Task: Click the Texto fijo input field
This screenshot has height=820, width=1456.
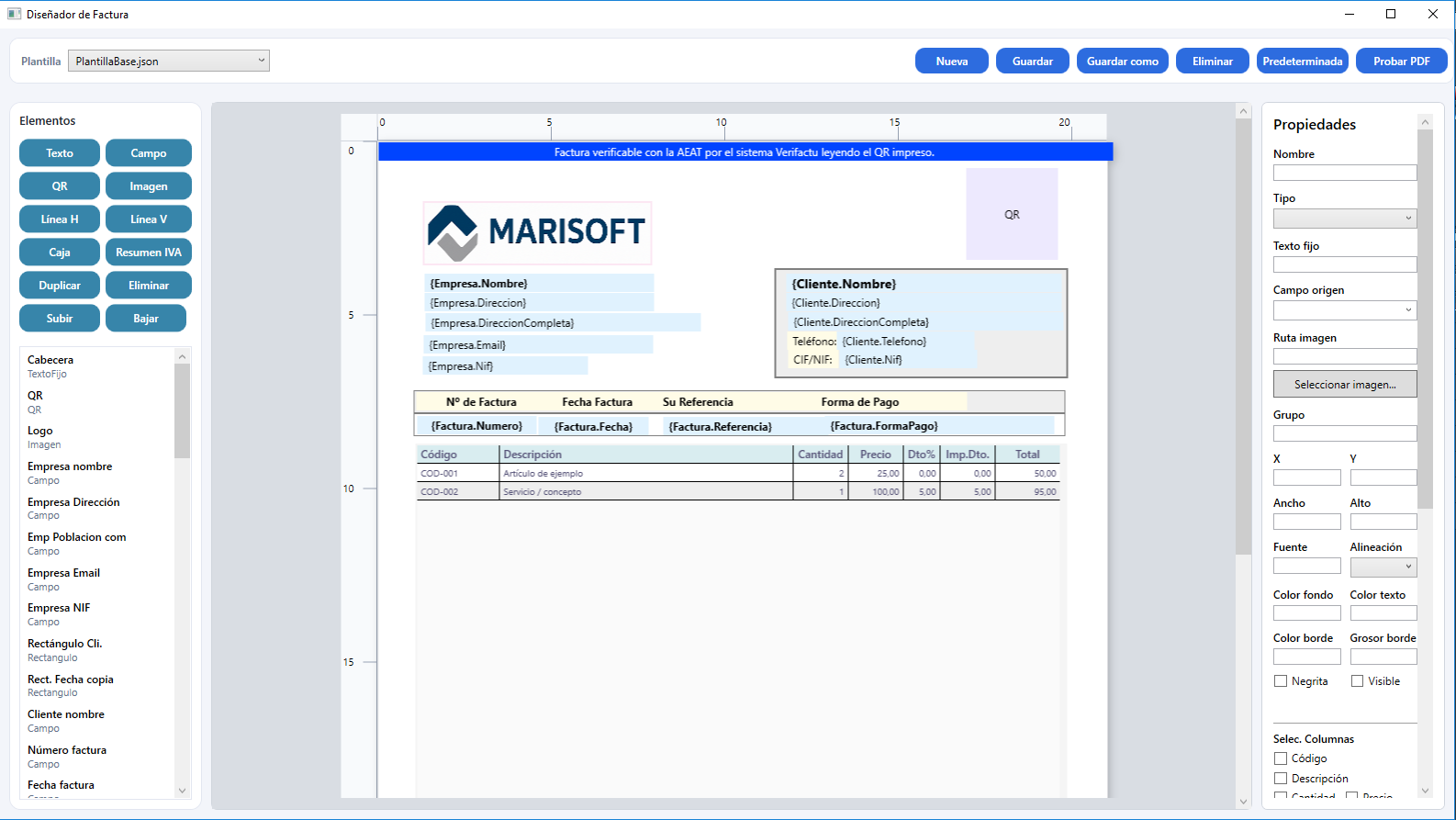Action: click(x=1345, y=264)
